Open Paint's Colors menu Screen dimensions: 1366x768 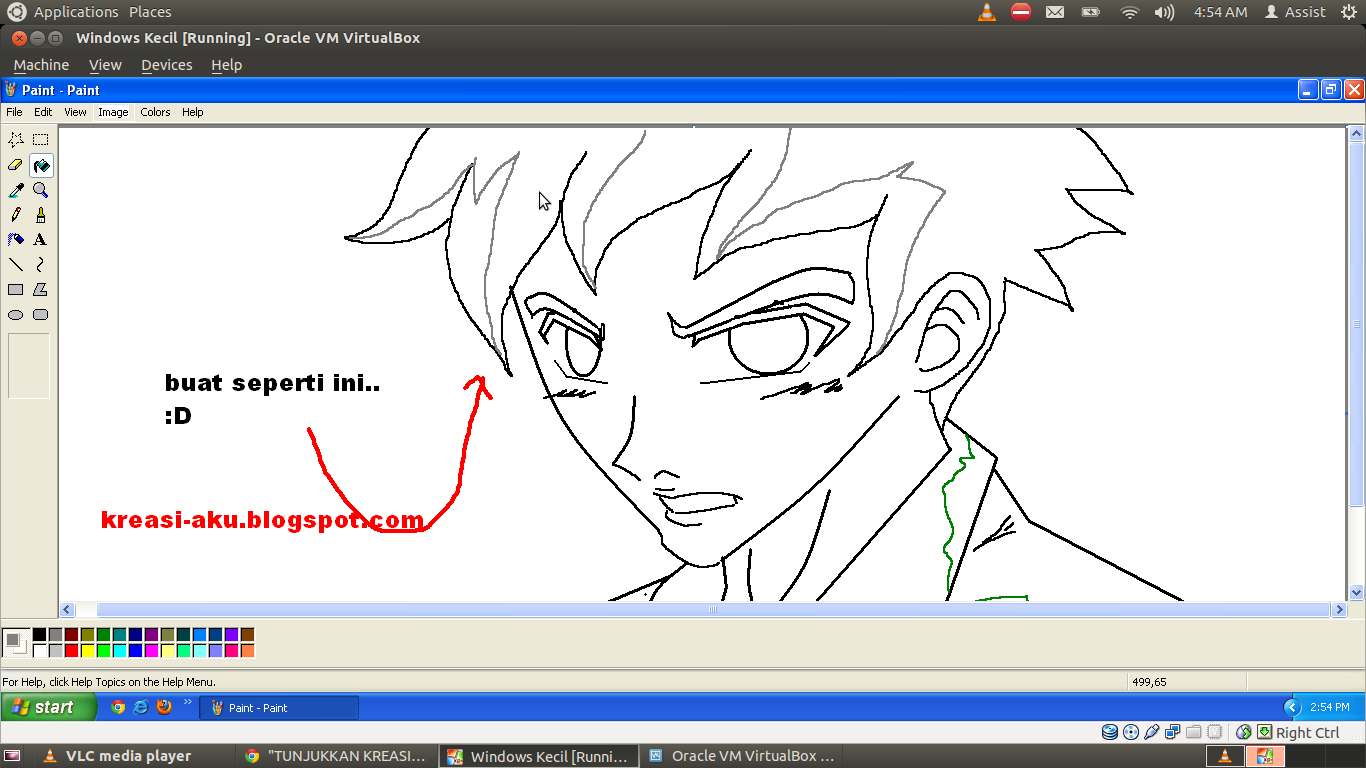click(x=155, y=112)
